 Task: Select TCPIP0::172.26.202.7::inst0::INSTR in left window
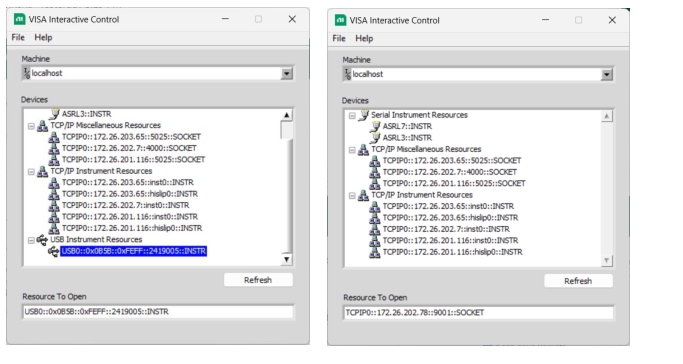tap(125, 206)
